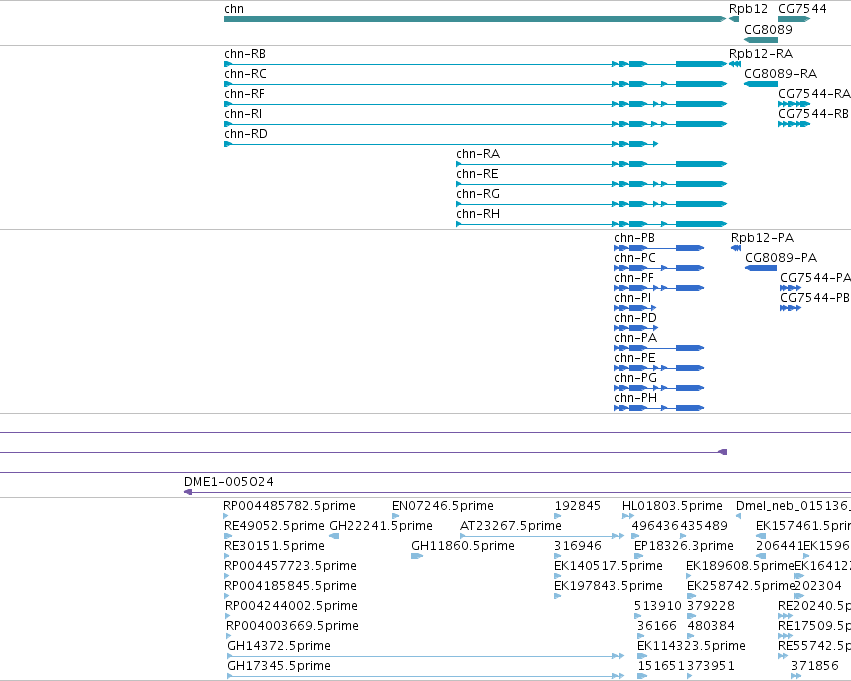The height and width of the screenshot is (681, 851).
Task: Select the chn-PA protein label
Action: point(636,338)
